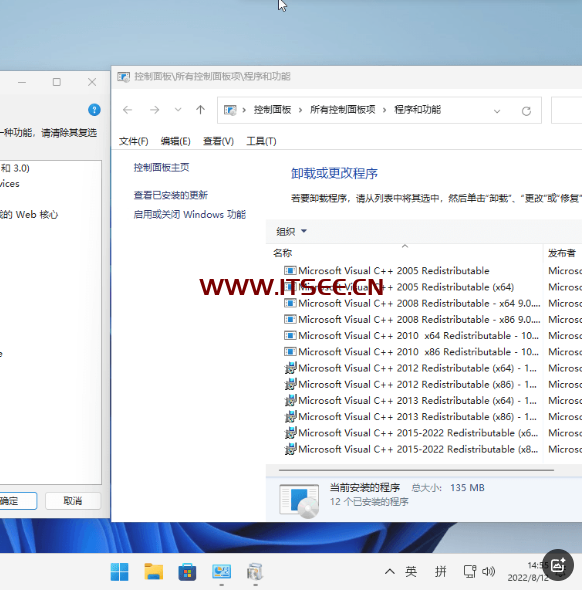Sort programs by 名称 column header
Viewport: 582px width, 591px height.
(283, 253)
